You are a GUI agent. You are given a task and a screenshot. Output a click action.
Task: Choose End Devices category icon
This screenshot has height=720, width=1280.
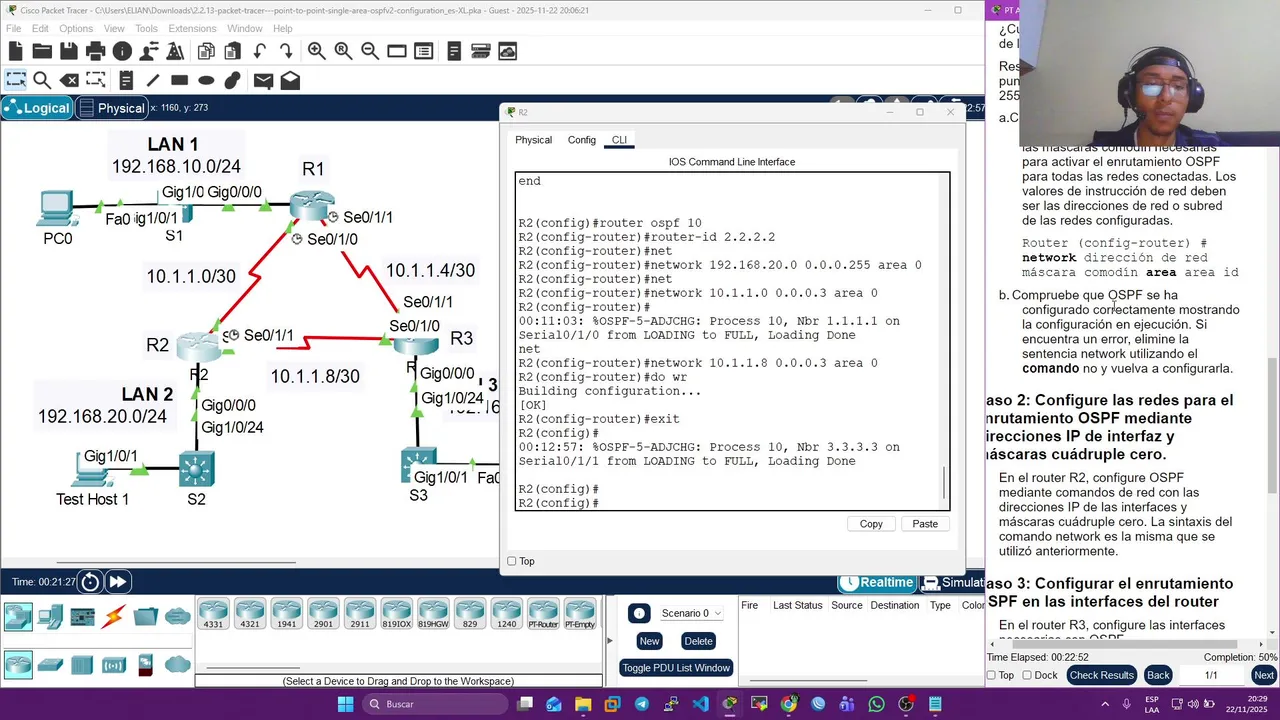pyautogui.click(x=51, y=617)
